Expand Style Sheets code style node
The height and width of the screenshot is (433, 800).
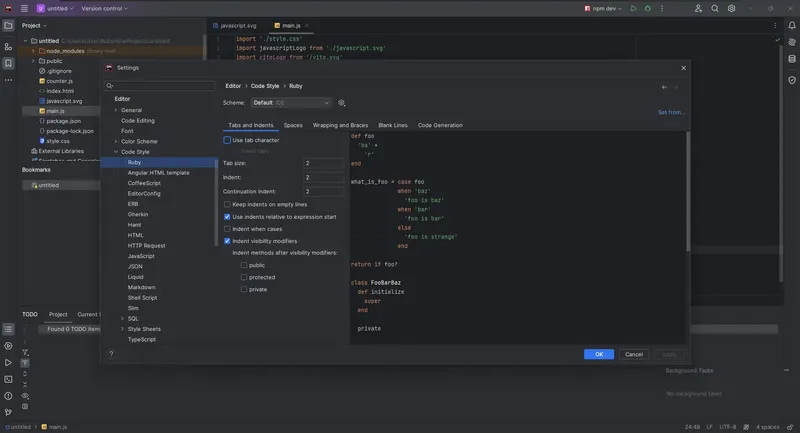(x=122, y=329)
